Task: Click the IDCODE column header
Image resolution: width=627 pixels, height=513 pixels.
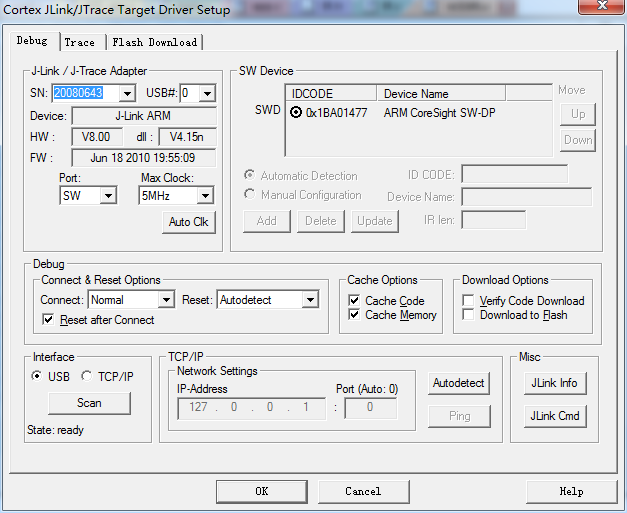Action: tap(331, 94)
